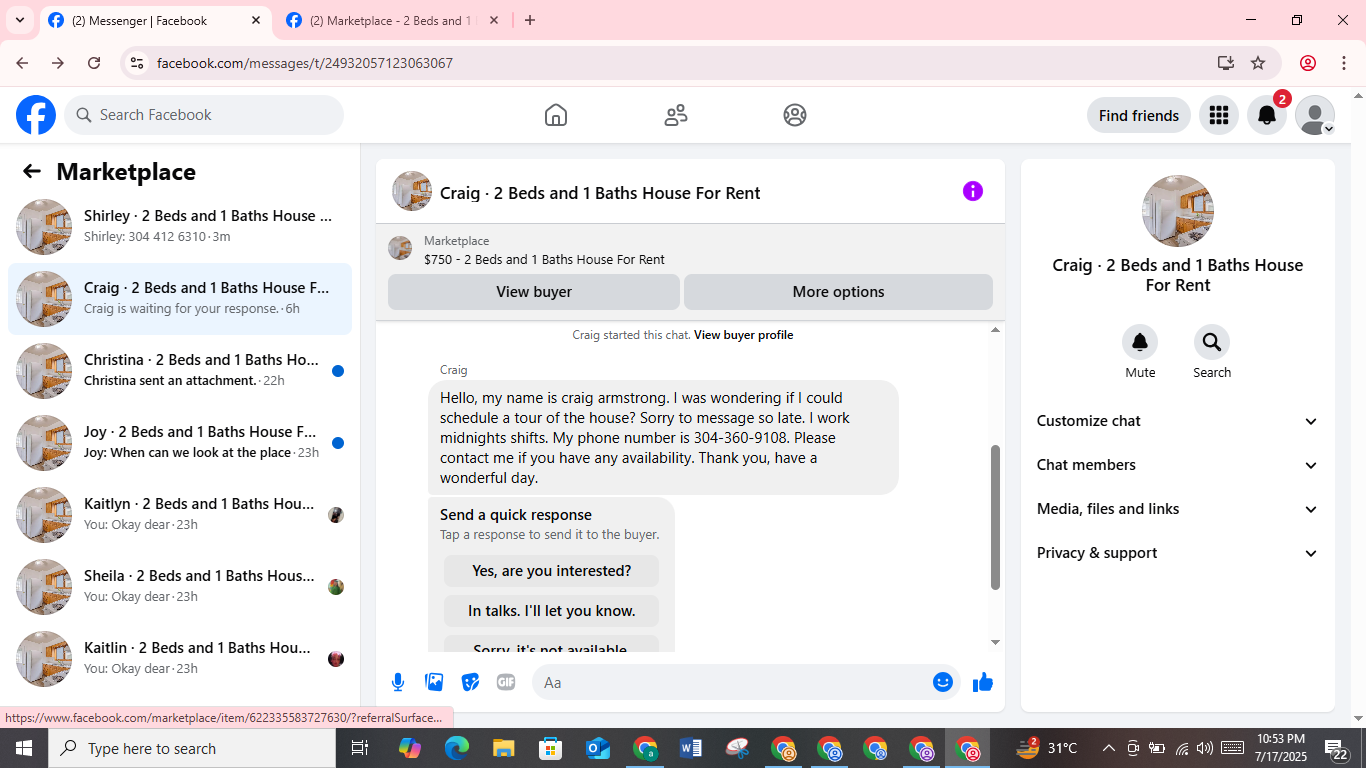Send a thumbs-up like
Screen dimensions: 1366x768
pyautogui.click(x=983, y=682)
